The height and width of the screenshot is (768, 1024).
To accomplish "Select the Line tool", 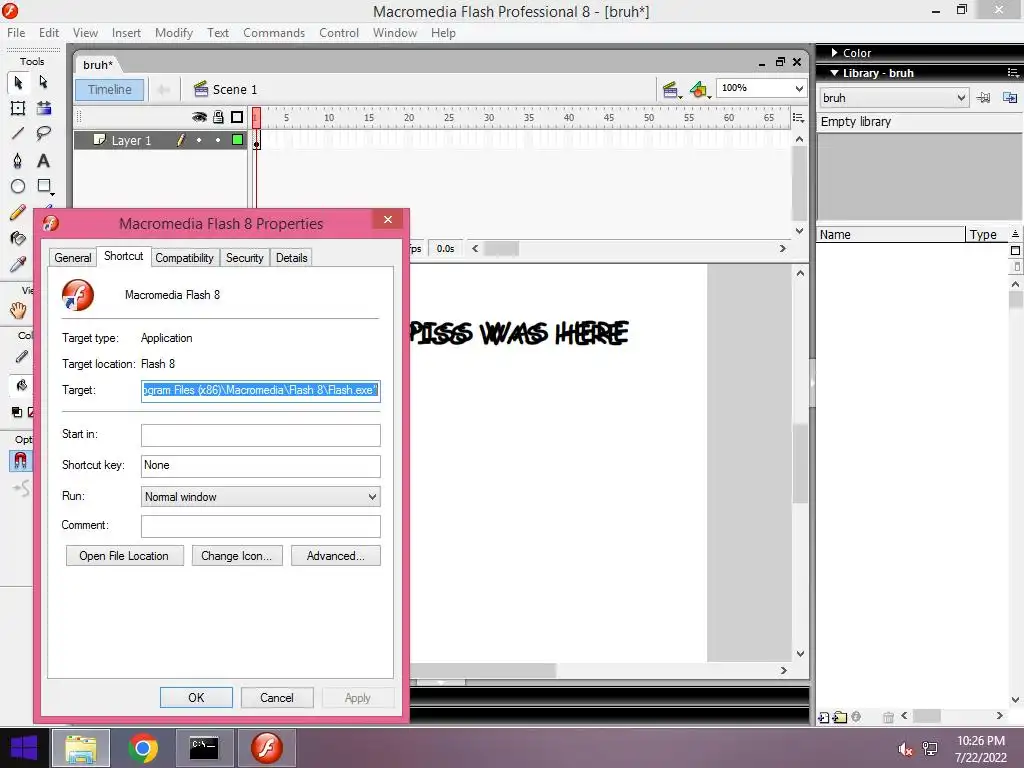I will click(x=18, y=134).
